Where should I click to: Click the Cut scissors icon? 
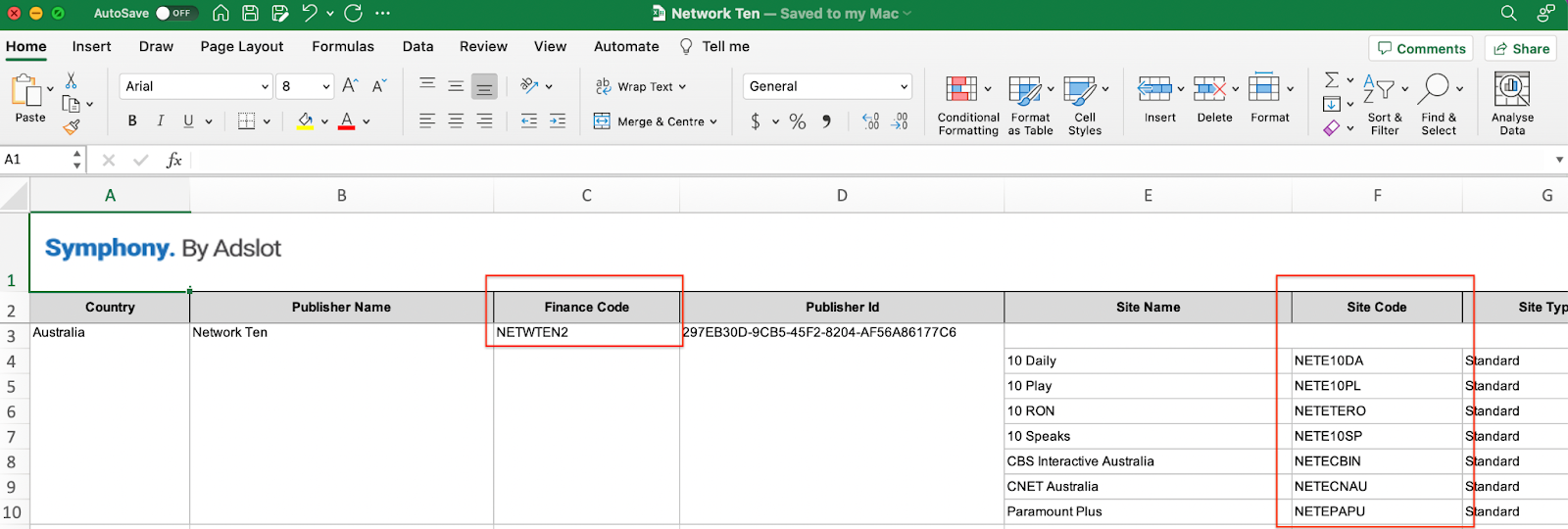coord(71,80)
